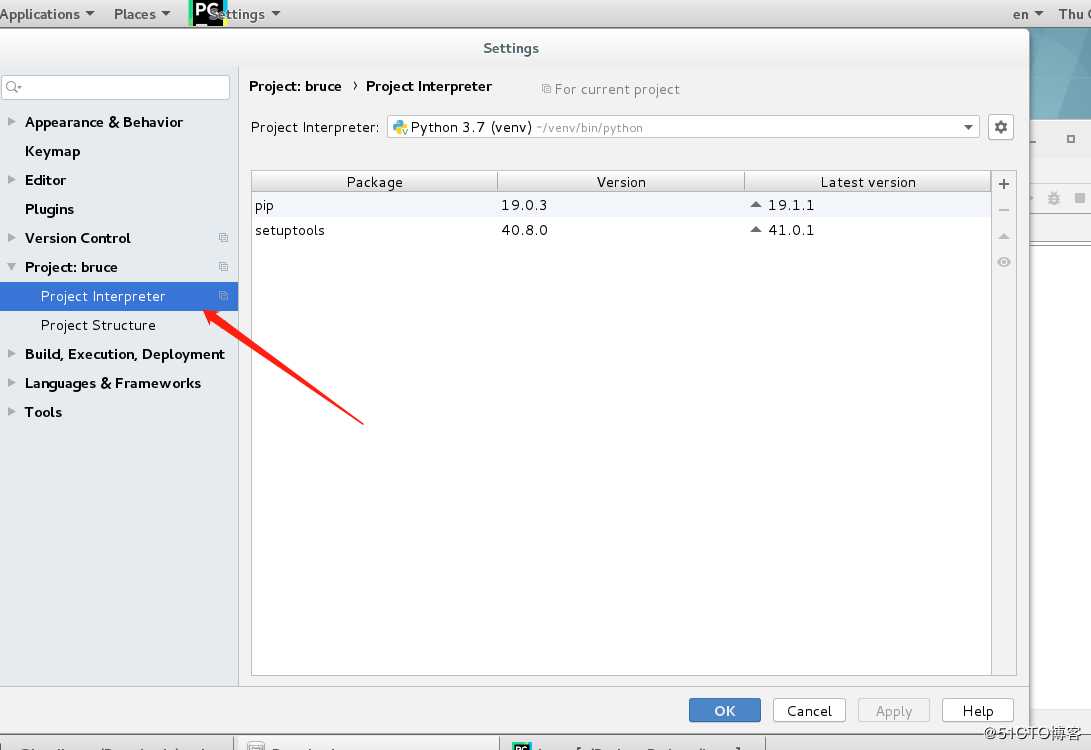The image size is (1091, 750).
Task: Sort by the Latest version column header
Action: 868,182
